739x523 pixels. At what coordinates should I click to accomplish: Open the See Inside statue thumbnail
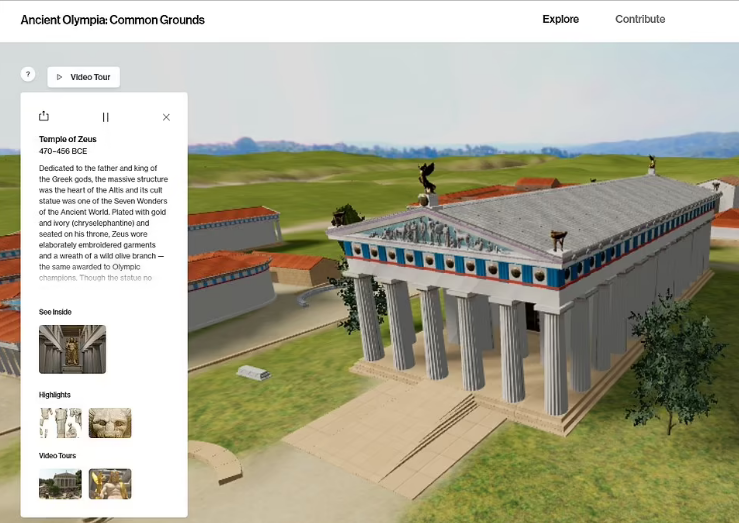(x=72, y=349)
